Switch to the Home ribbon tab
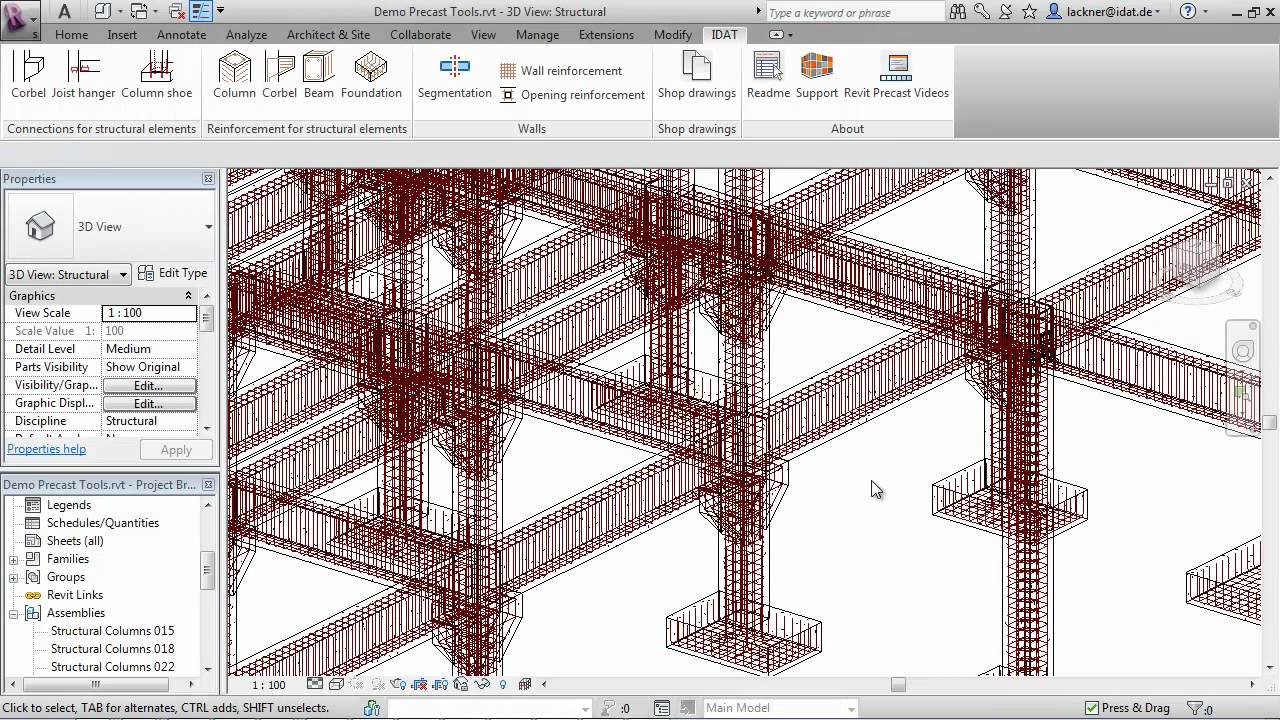Image resolution: width=1280 pixels, height=720 pixels. pyautogui.click(x=71, y=34)
